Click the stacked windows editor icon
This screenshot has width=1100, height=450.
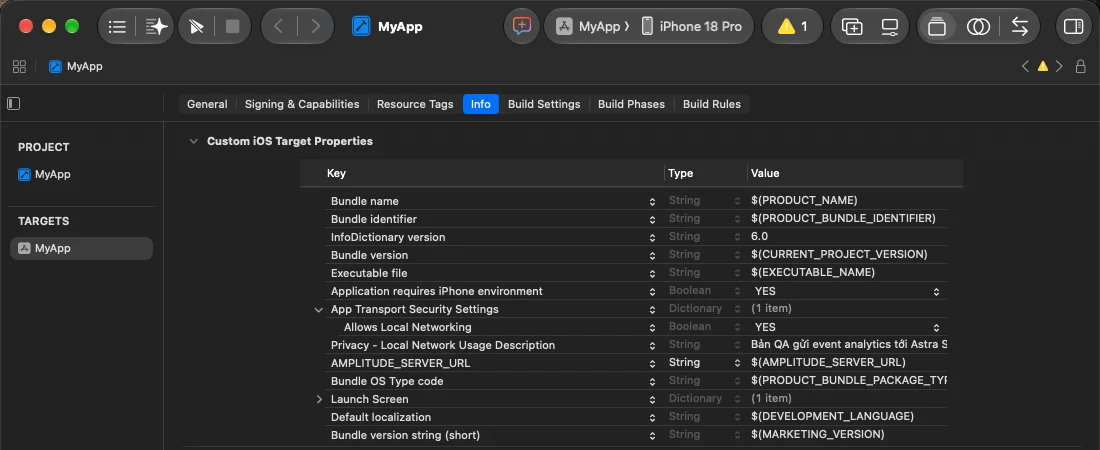[x=937, y=27]
